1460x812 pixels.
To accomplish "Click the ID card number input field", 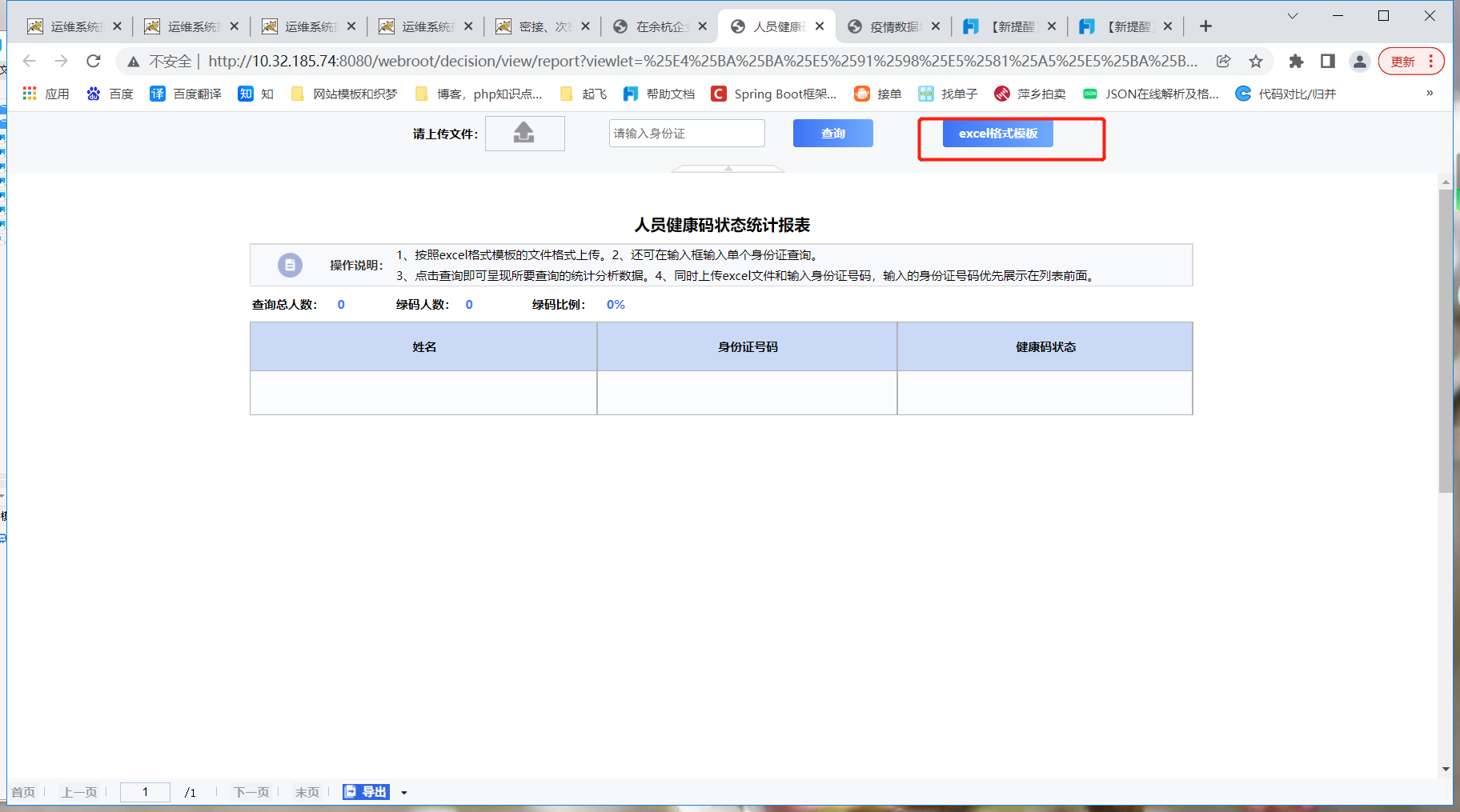I will [x=687, y=134].
